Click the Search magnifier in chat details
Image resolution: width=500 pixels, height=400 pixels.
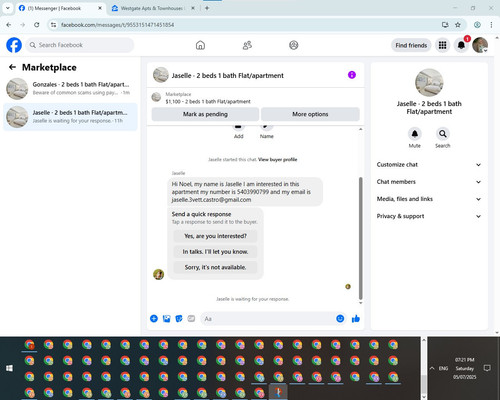tap(442, 134)
